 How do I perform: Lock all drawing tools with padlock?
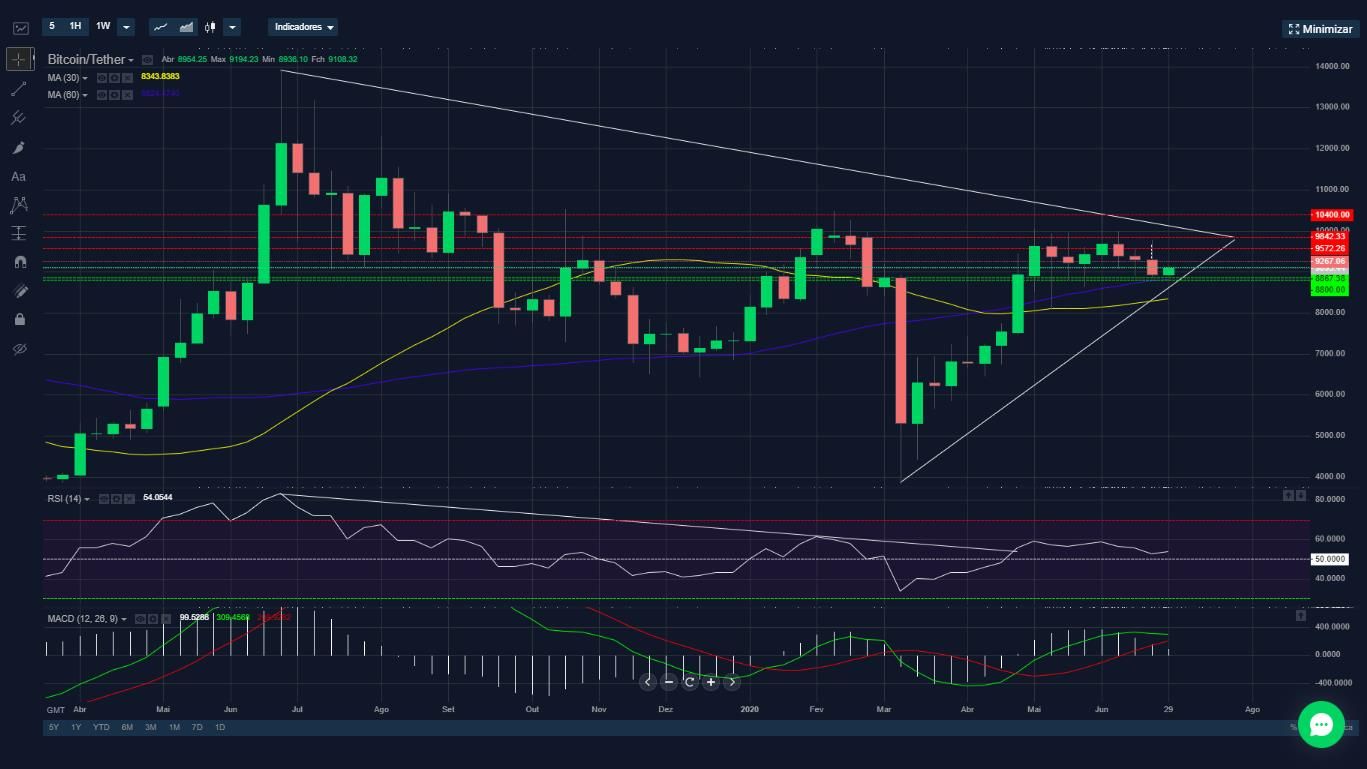click(18, 319)
